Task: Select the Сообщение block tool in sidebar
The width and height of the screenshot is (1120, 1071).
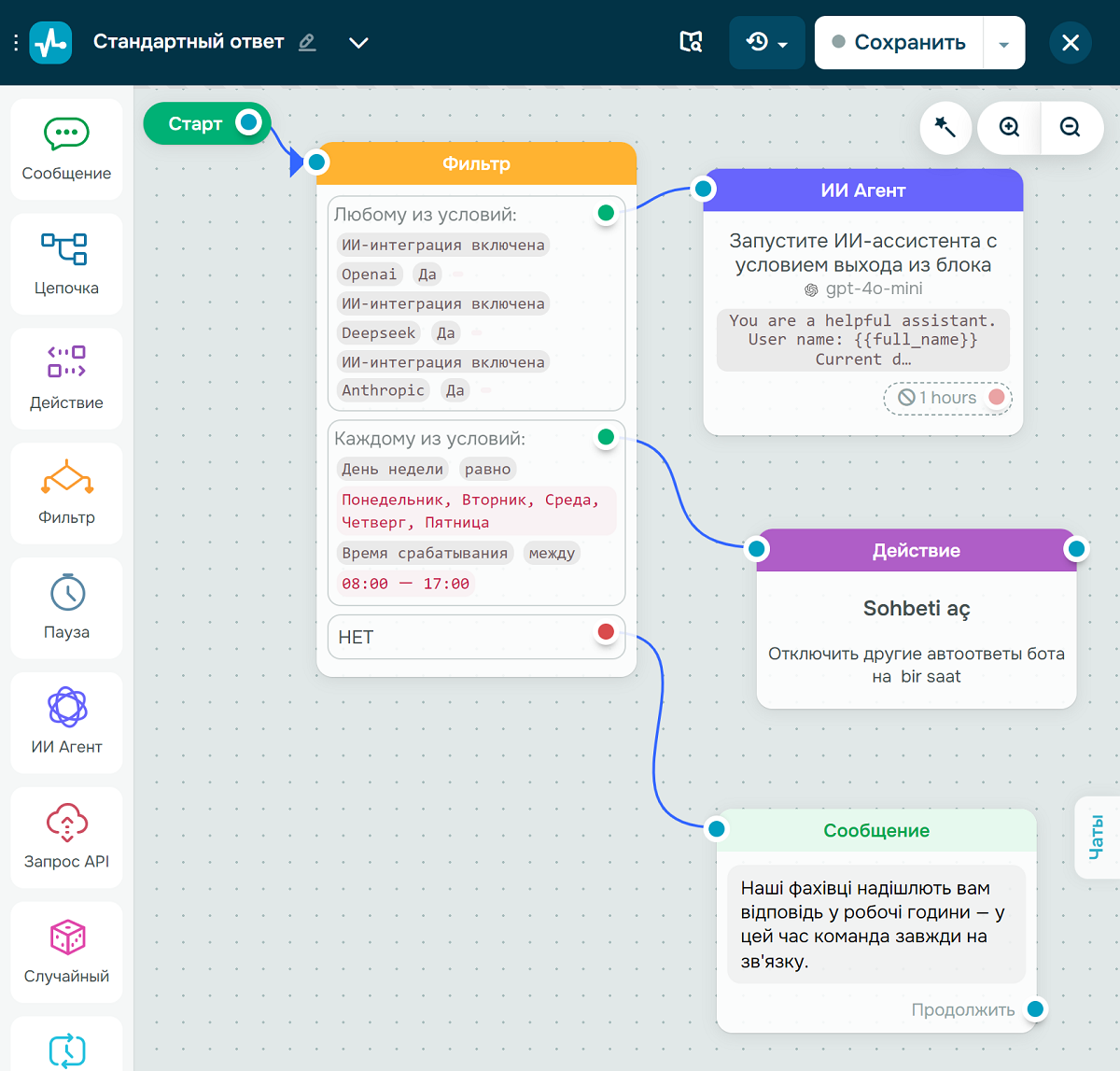Action: (x=65, y=148)
